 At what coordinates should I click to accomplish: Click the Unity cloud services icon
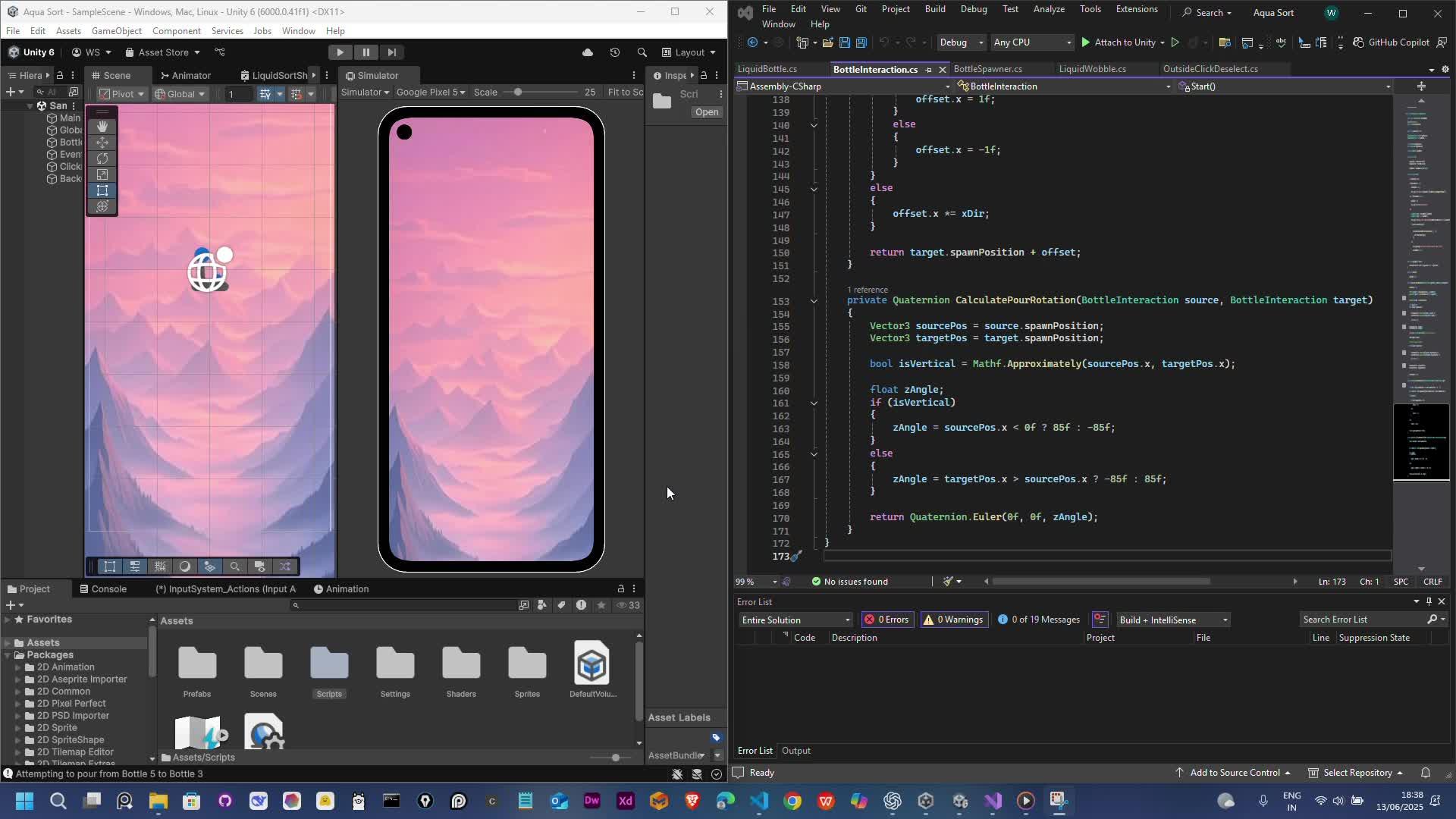[x=588, y=52]
